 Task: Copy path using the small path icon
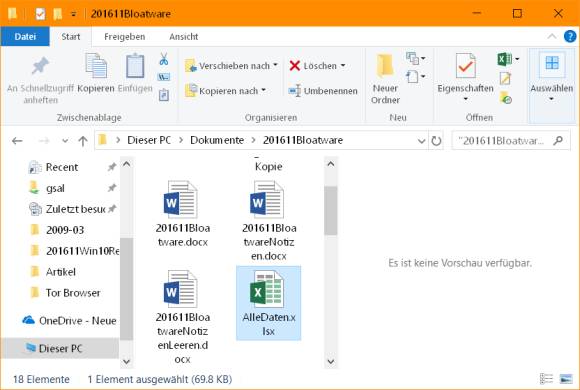coord(163,77)
